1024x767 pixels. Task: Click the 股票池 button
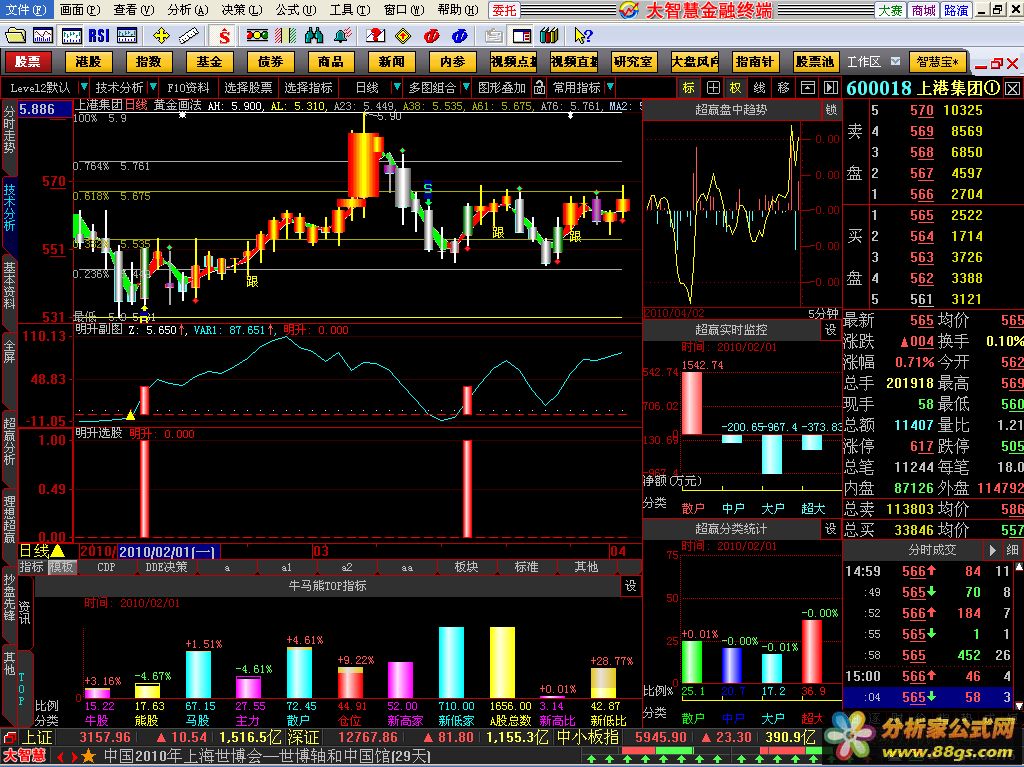coord(815,61)
